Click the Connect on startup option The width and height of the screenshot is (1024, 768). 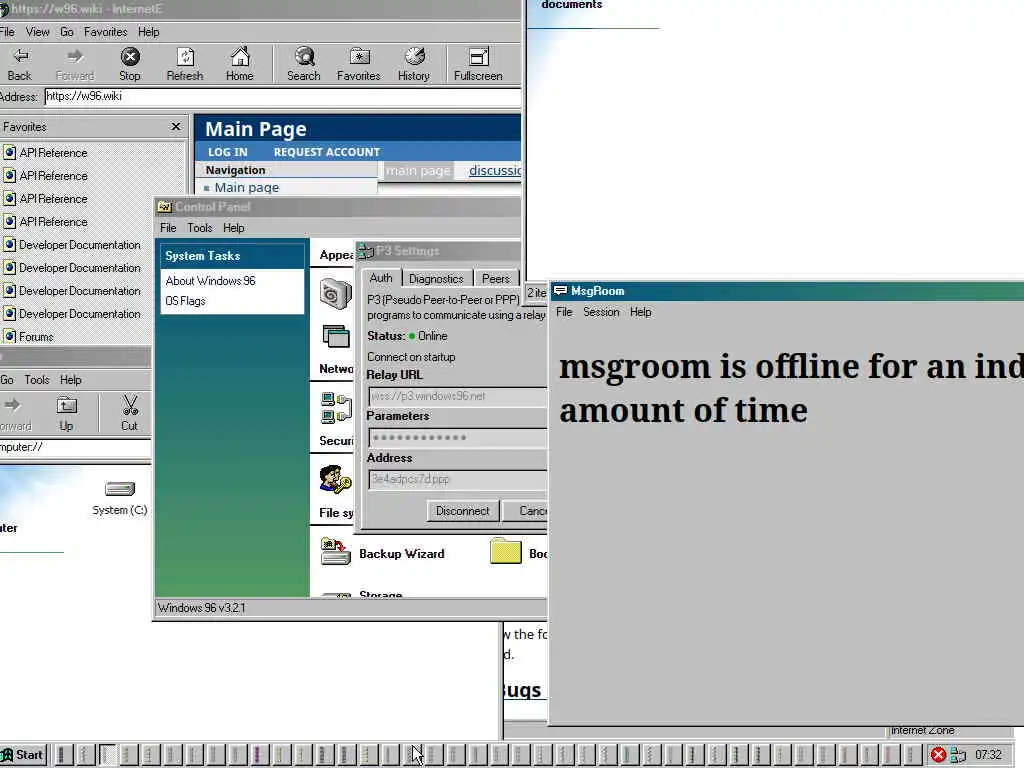pos(411,357)
